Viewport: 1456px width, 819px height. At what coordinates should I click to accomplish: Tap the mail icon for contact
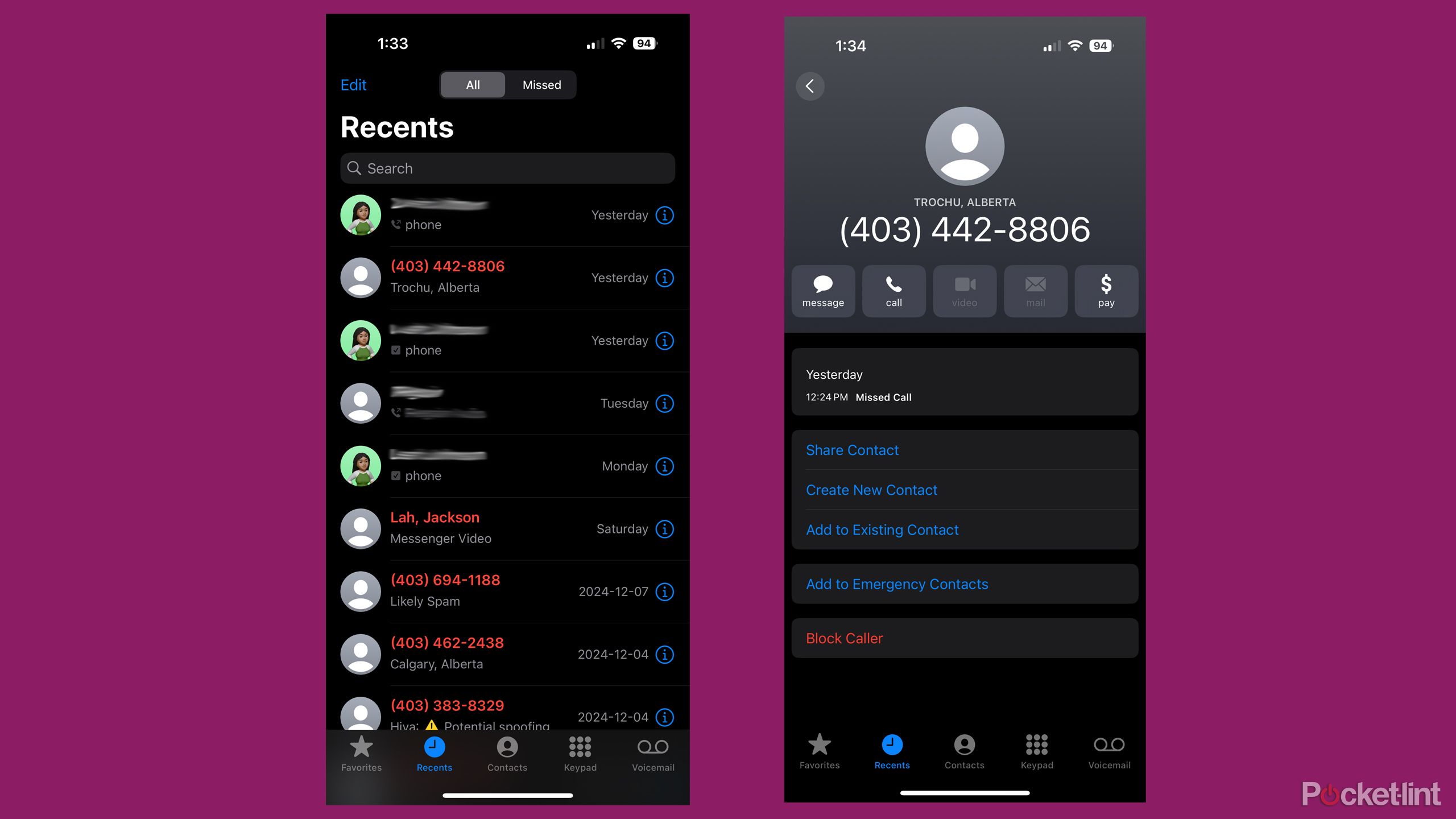(1034, 289)
